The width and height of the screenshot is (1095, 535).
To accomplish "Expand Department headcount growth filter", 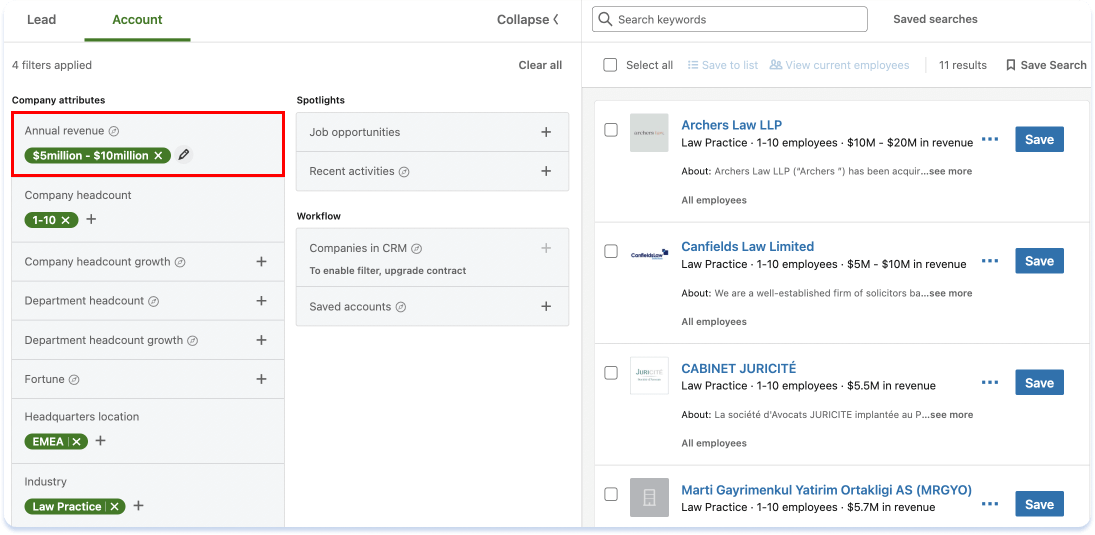I will click(x=261, y=340).
